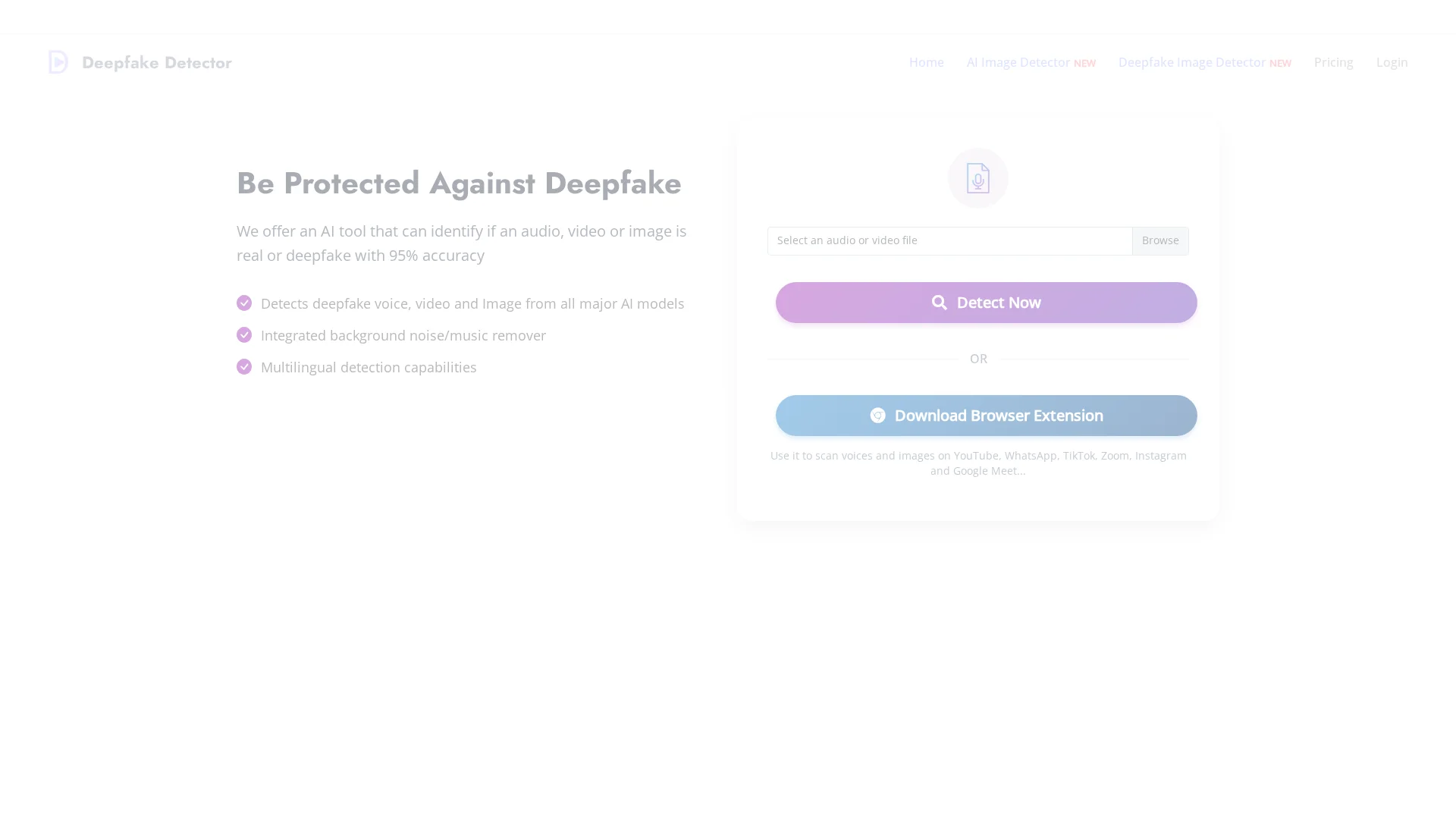1456x819 pixels.
Task: Click the "Be Protected Against Deepfake" heading
Action: coord(459,184)
